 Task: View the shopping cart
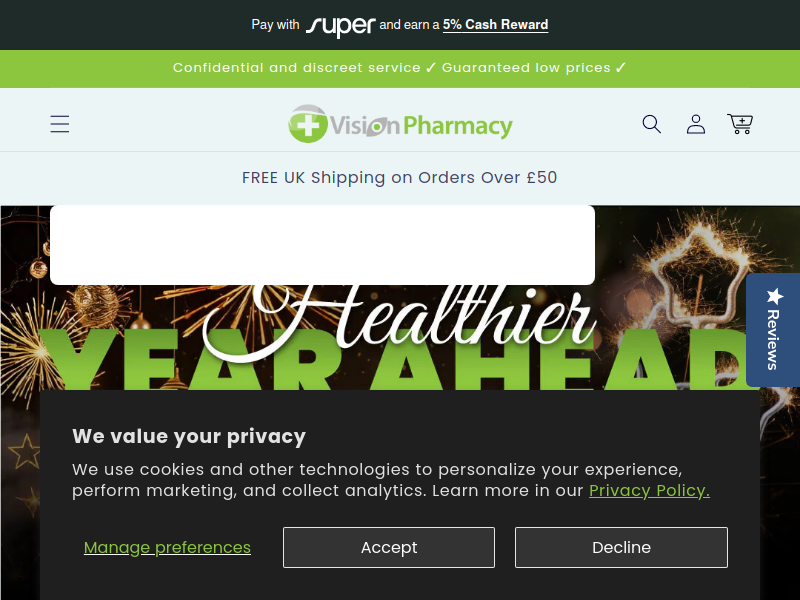(x=740, y=124)
